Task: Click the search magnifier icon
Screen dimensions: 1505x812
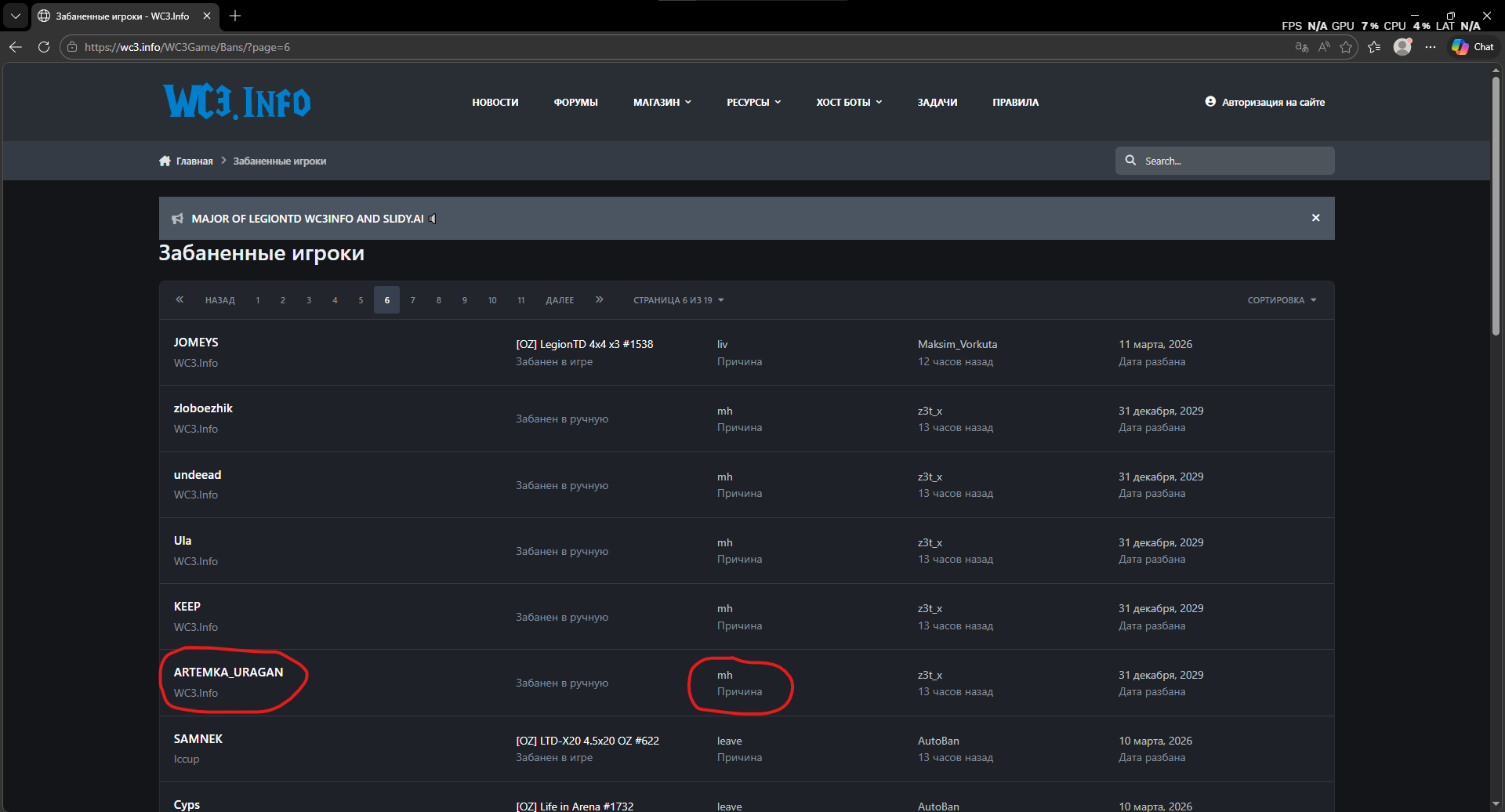Action: (1130, 160)
